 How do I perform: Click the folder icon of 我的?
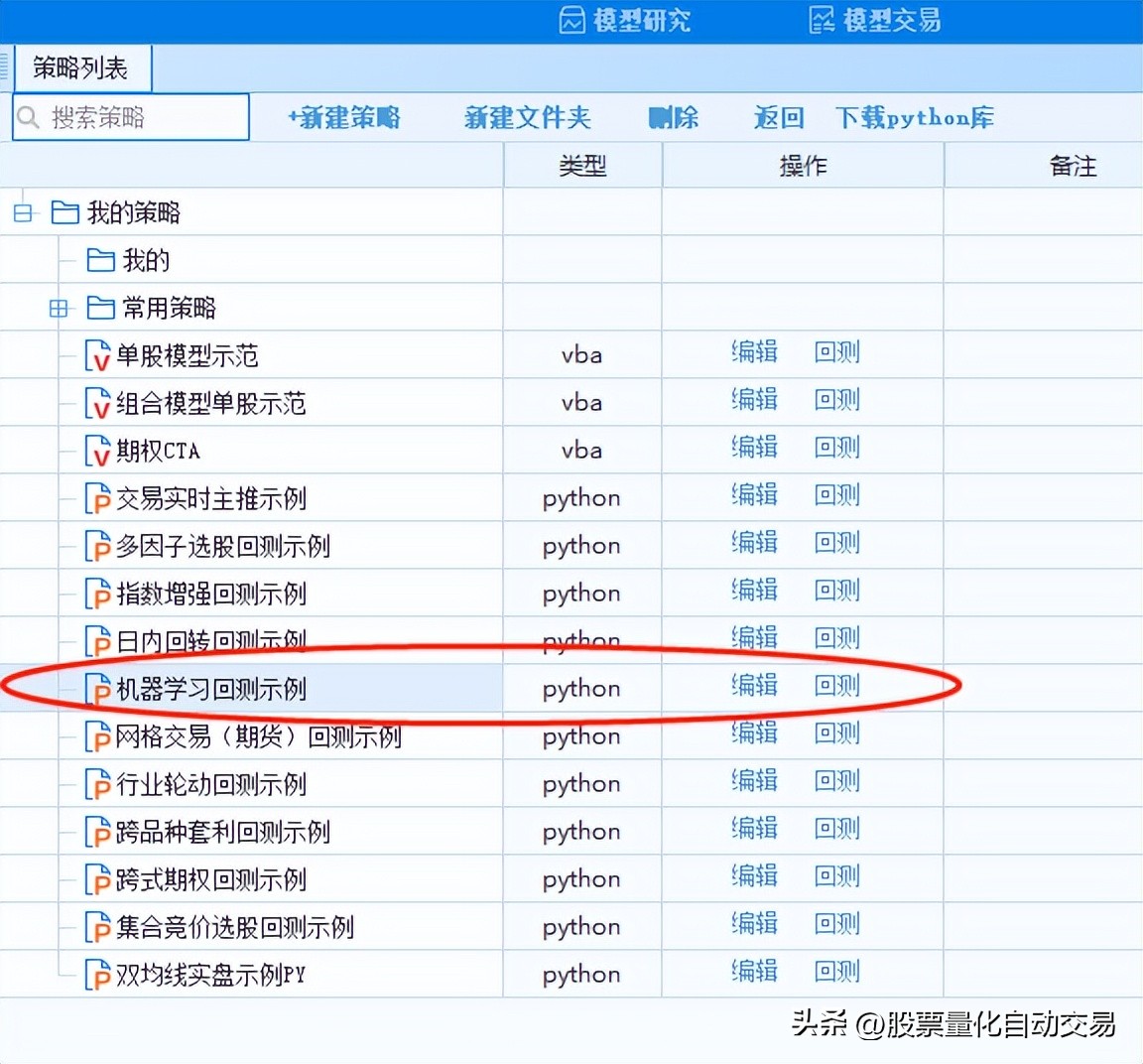click(99, 260)
